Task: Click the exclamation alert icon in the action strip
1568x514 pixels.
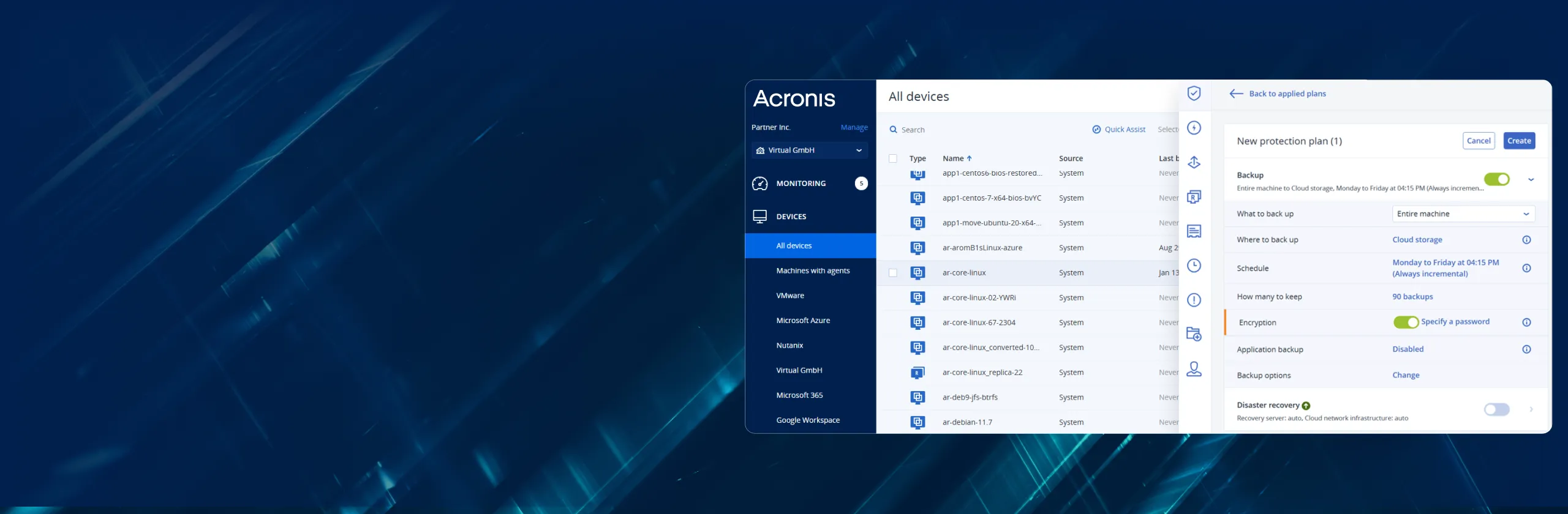Action: click(1194, 300)
